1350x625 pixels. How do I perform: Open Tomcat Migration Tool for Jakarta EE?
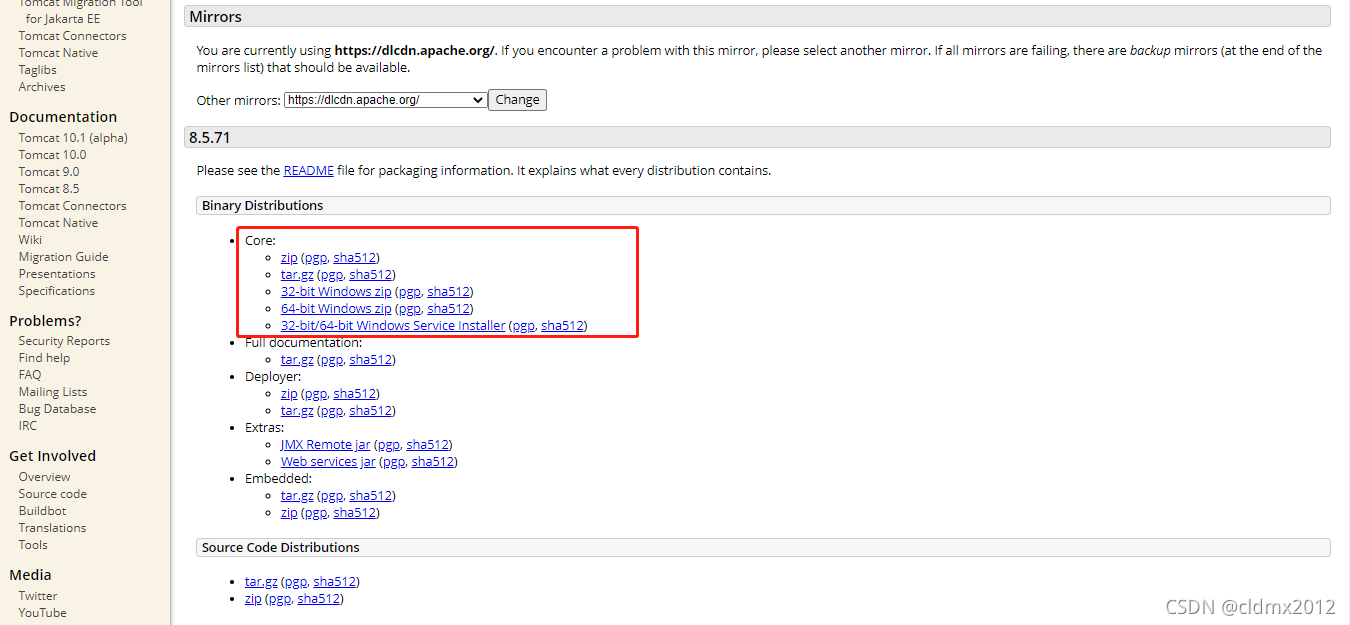coord(80,10)
